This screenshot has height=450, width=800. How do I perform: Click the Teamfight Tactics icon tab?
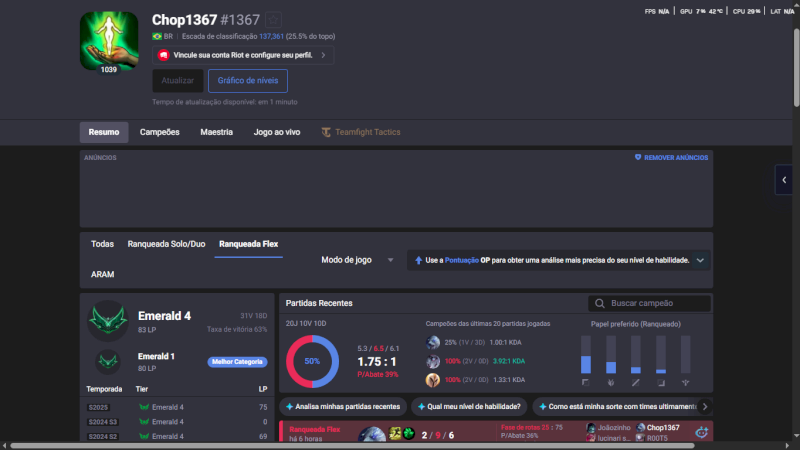coord(327,132)
